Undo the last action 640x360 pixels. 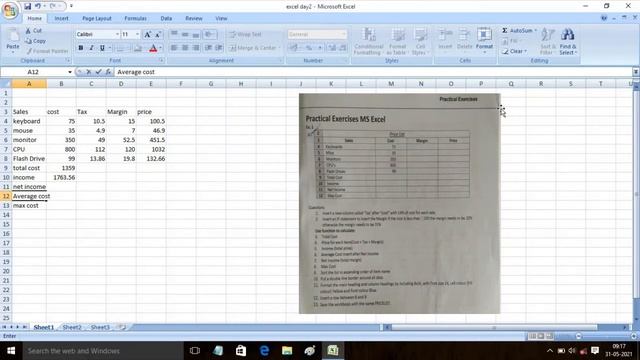(38, 6)
